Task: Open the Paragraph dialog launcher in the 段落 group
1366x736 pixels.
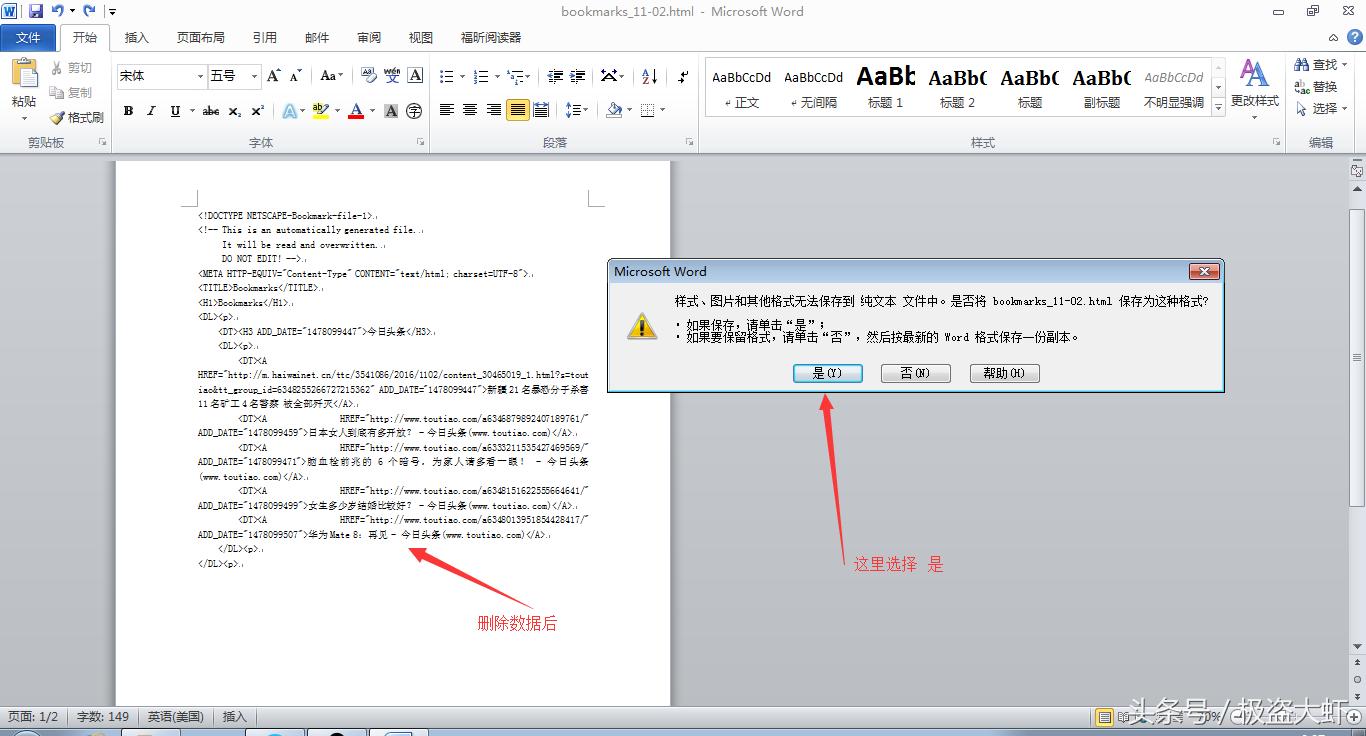Action: click(689, 143)
